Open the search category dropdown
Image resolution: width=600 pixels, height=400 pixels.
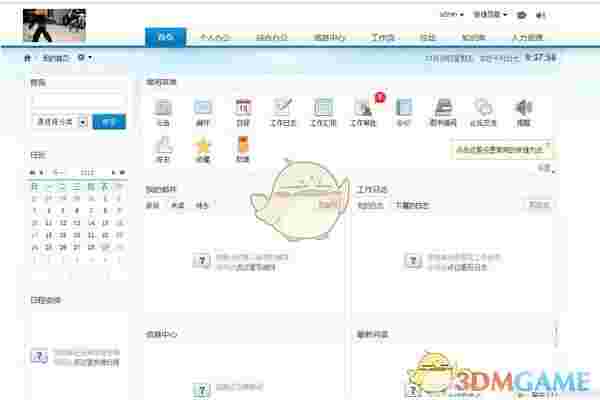tap(60, 122)
